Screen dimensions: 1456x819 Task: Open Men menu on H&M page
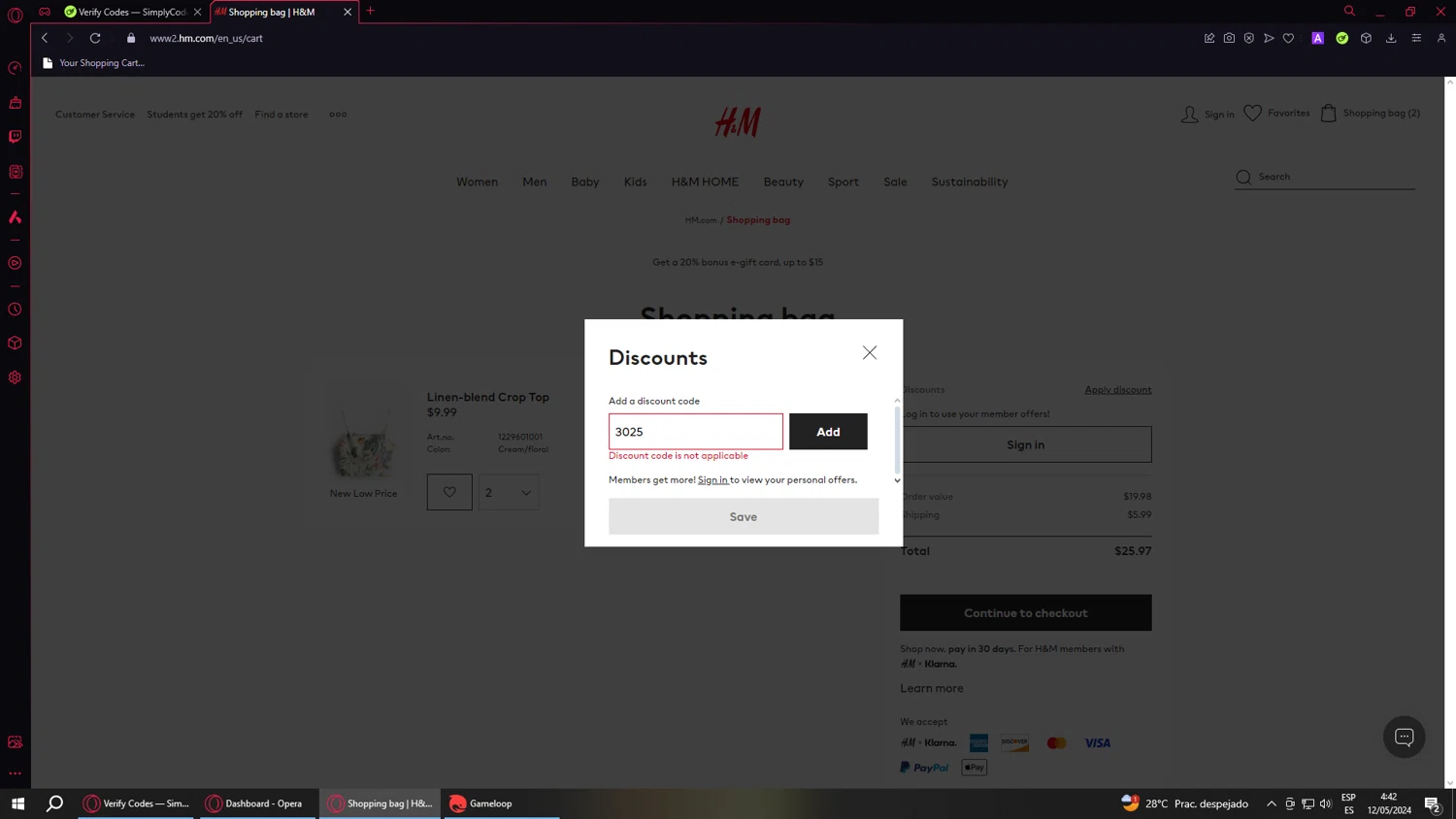[x=534, y=181]
